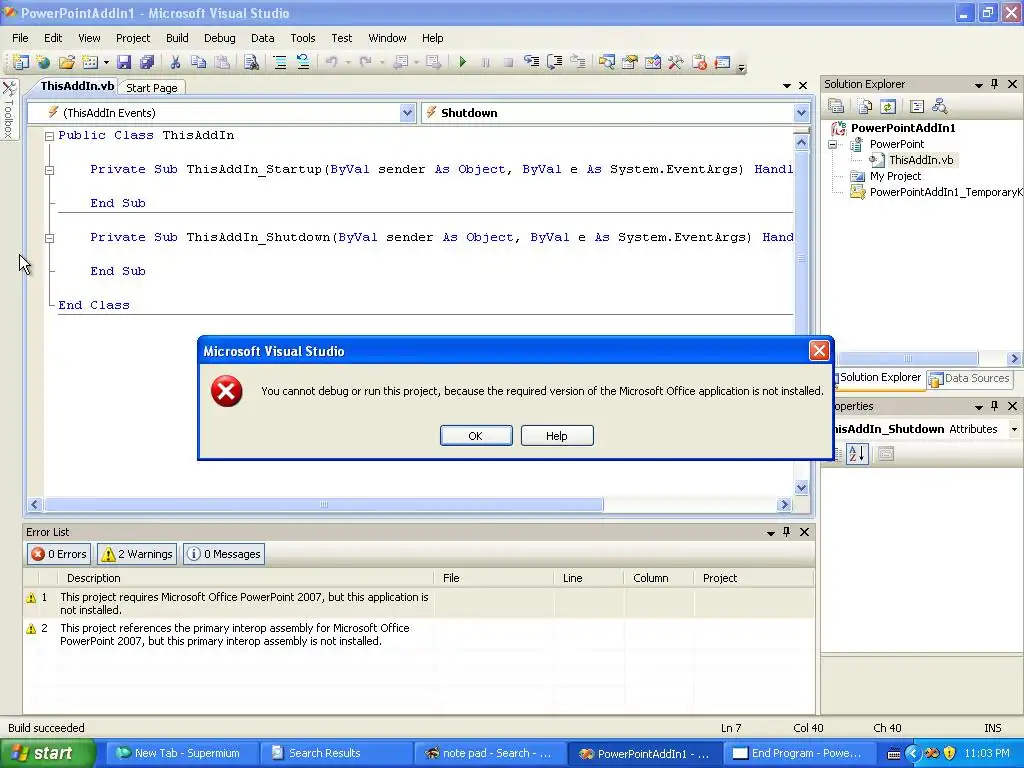Switch to the Start Page tab
Screen dimensions: 1024x768
pyautogui.click(x=152, y=88)
